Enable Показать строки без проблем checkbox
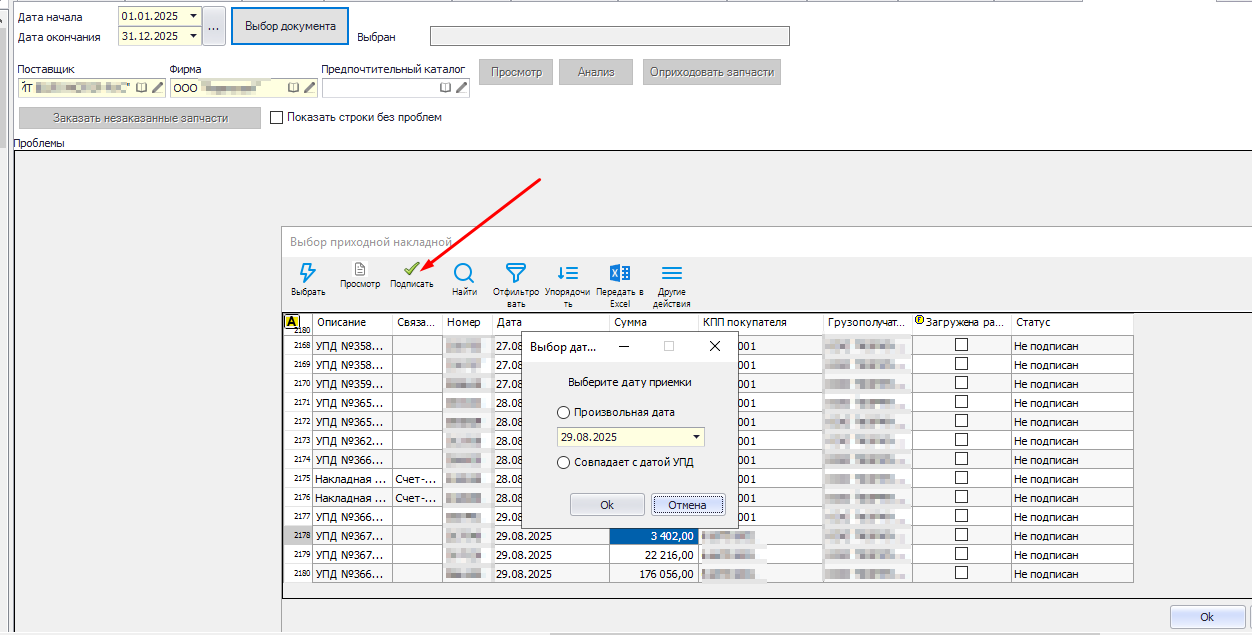 [x=278, y=117]
